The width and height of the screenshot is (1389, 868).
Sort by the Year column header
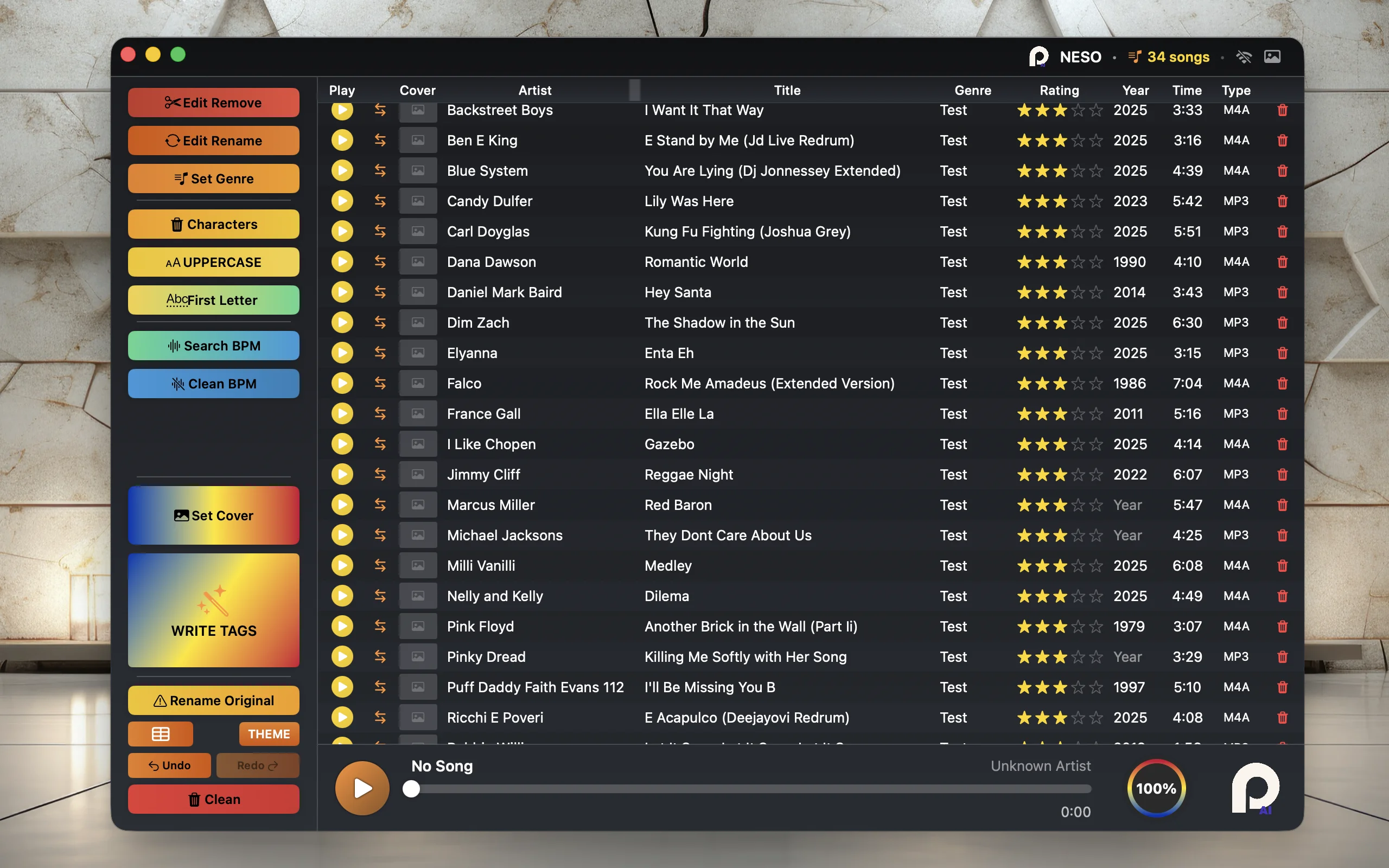click(1135, 90)
